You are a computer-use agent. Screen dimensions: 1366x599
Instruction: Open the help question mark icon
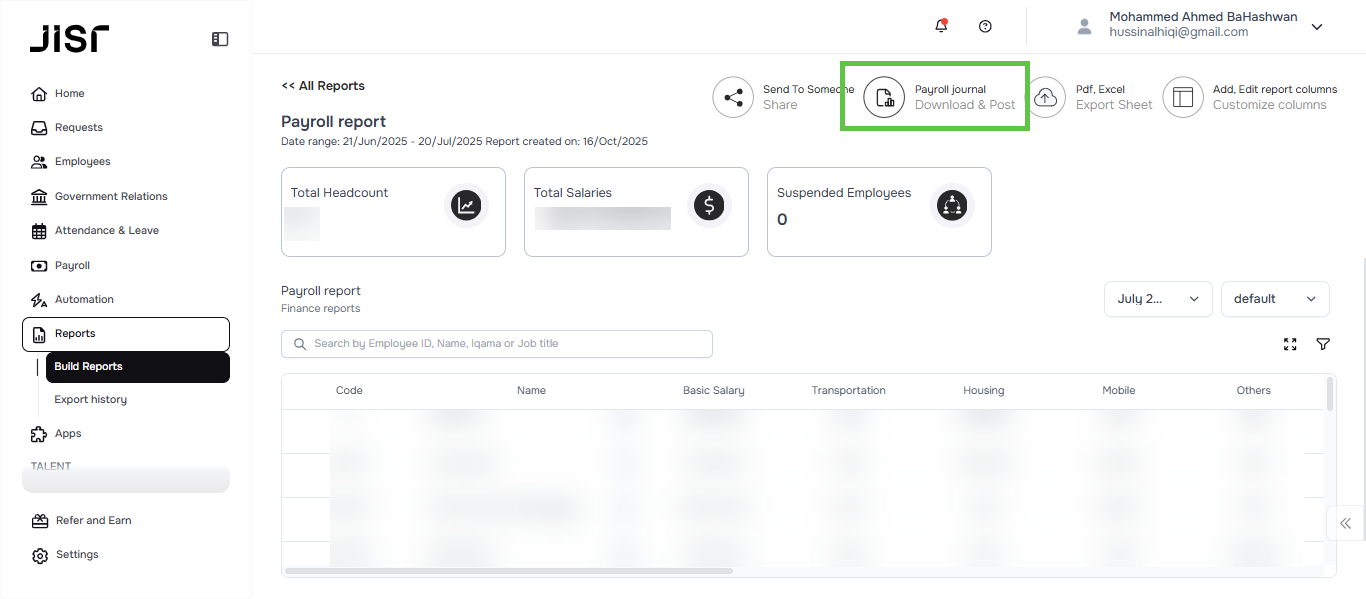985,27
